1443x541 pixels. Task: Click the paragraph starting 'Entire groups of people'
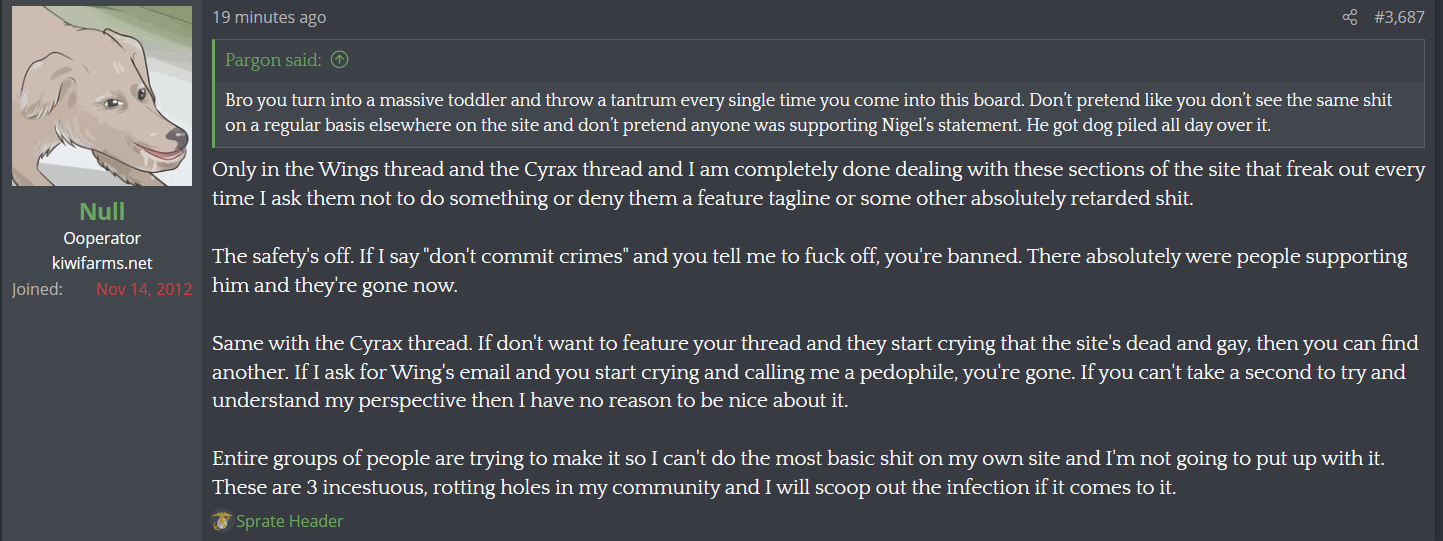[x=797, y=474]
